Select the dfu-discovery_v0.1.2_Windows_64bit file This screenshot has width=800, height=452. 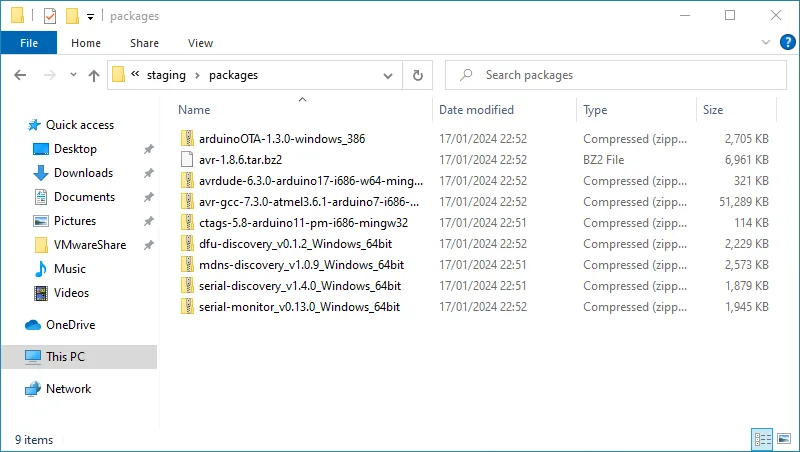pos(295,244)
